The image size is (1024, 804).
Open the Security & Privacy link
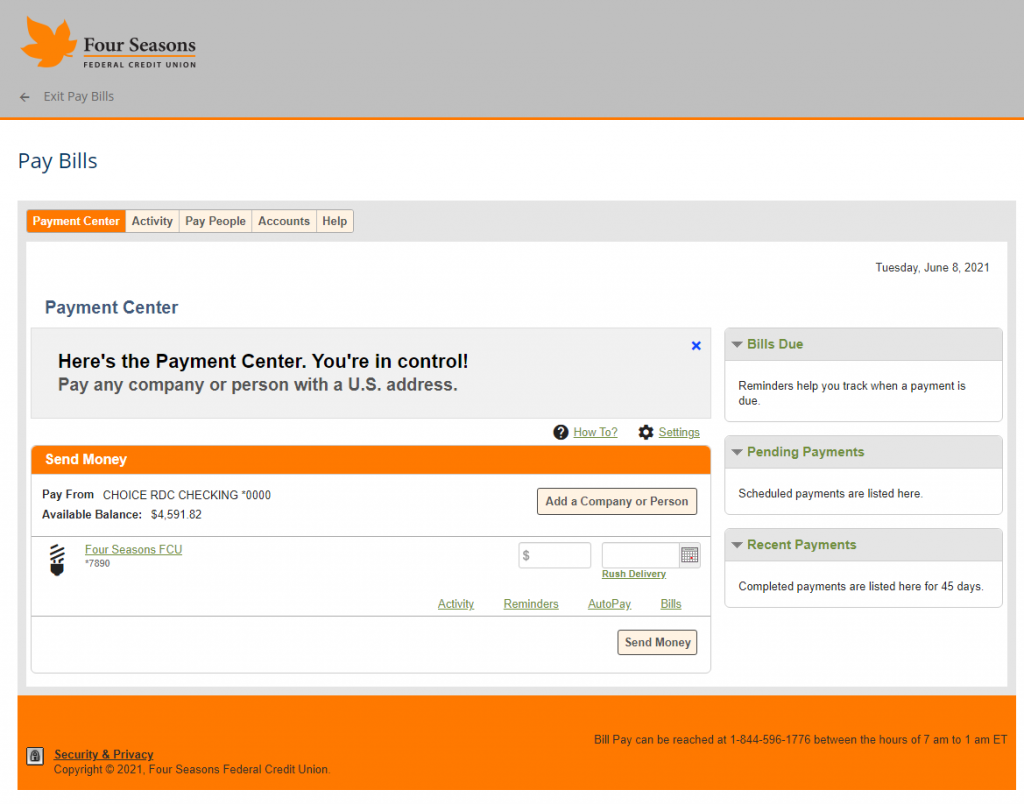click(104, 754)
